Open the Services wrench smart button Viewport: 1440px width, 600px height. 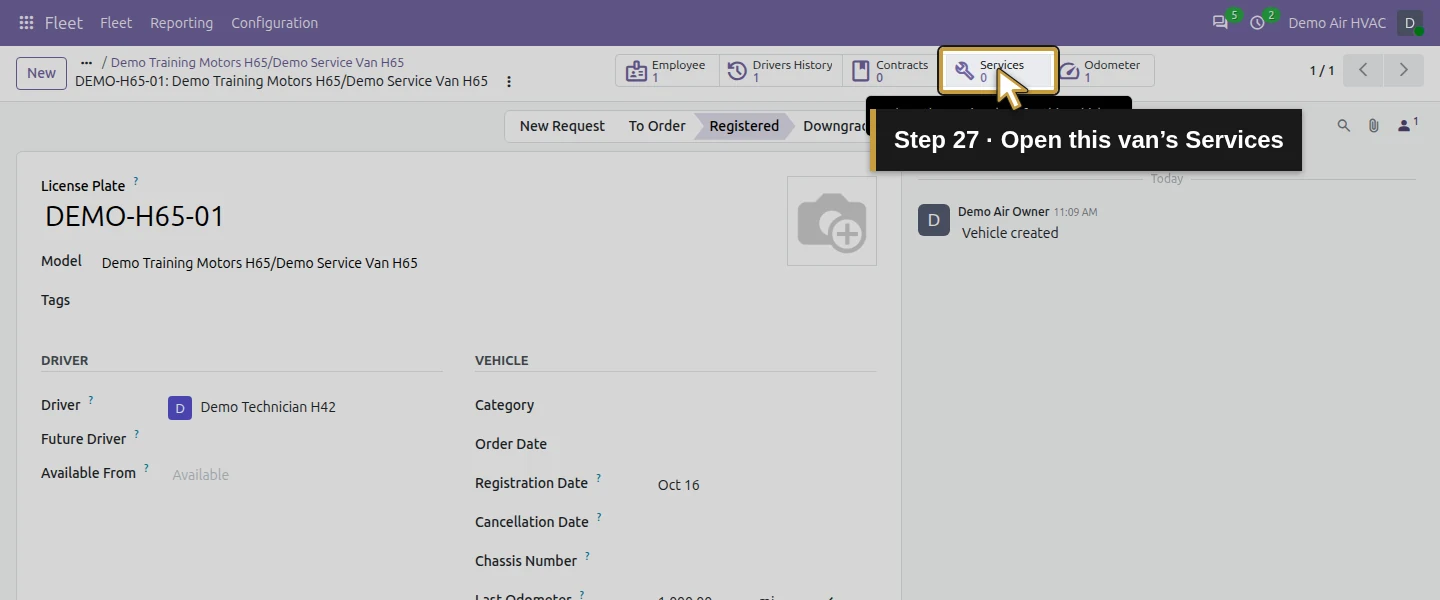998,71
